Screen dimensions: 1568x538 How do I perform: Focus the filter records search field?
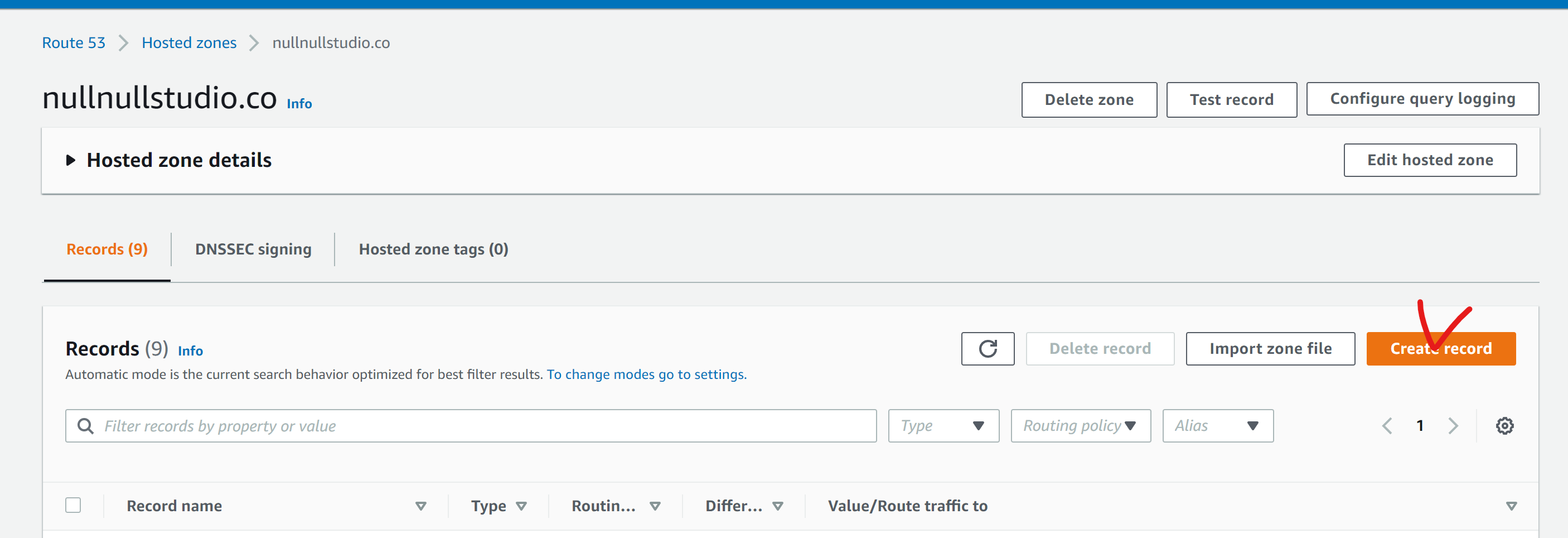[x=471, y=425]
